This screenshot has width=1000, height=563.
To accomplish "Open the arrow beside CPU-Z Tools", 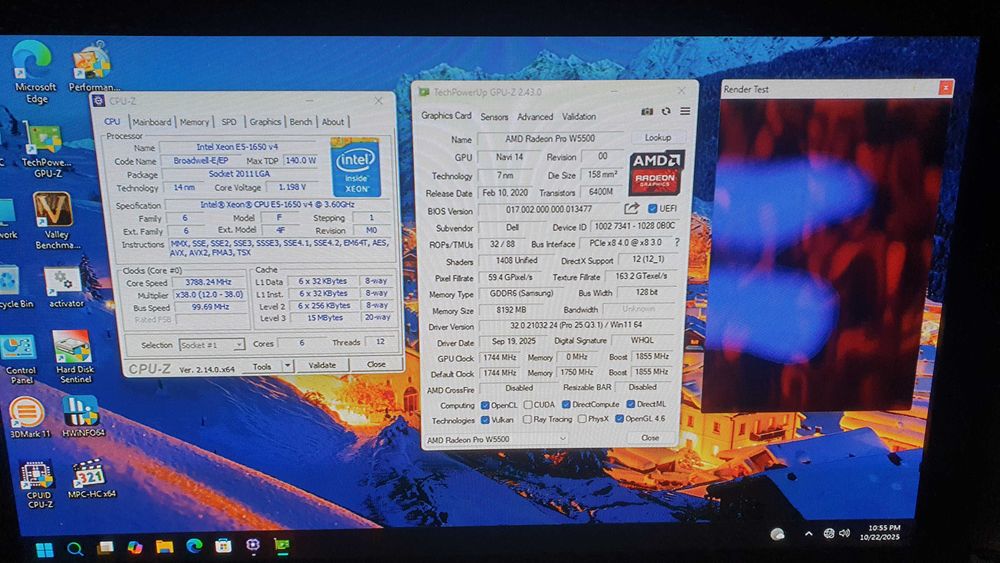I will tap(288, 365).
